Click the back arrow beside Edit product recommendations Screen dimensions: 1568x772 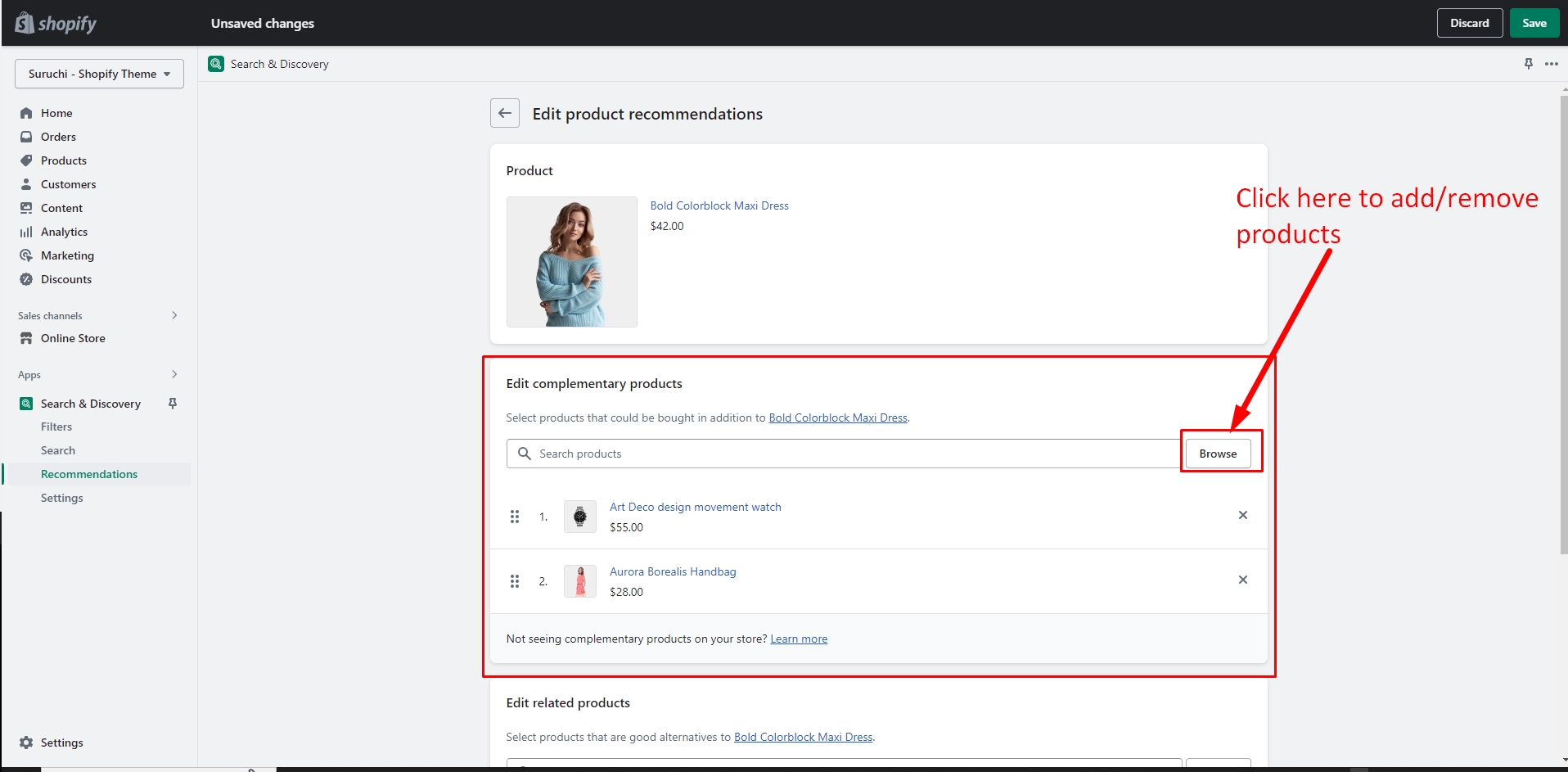point(505,114)
